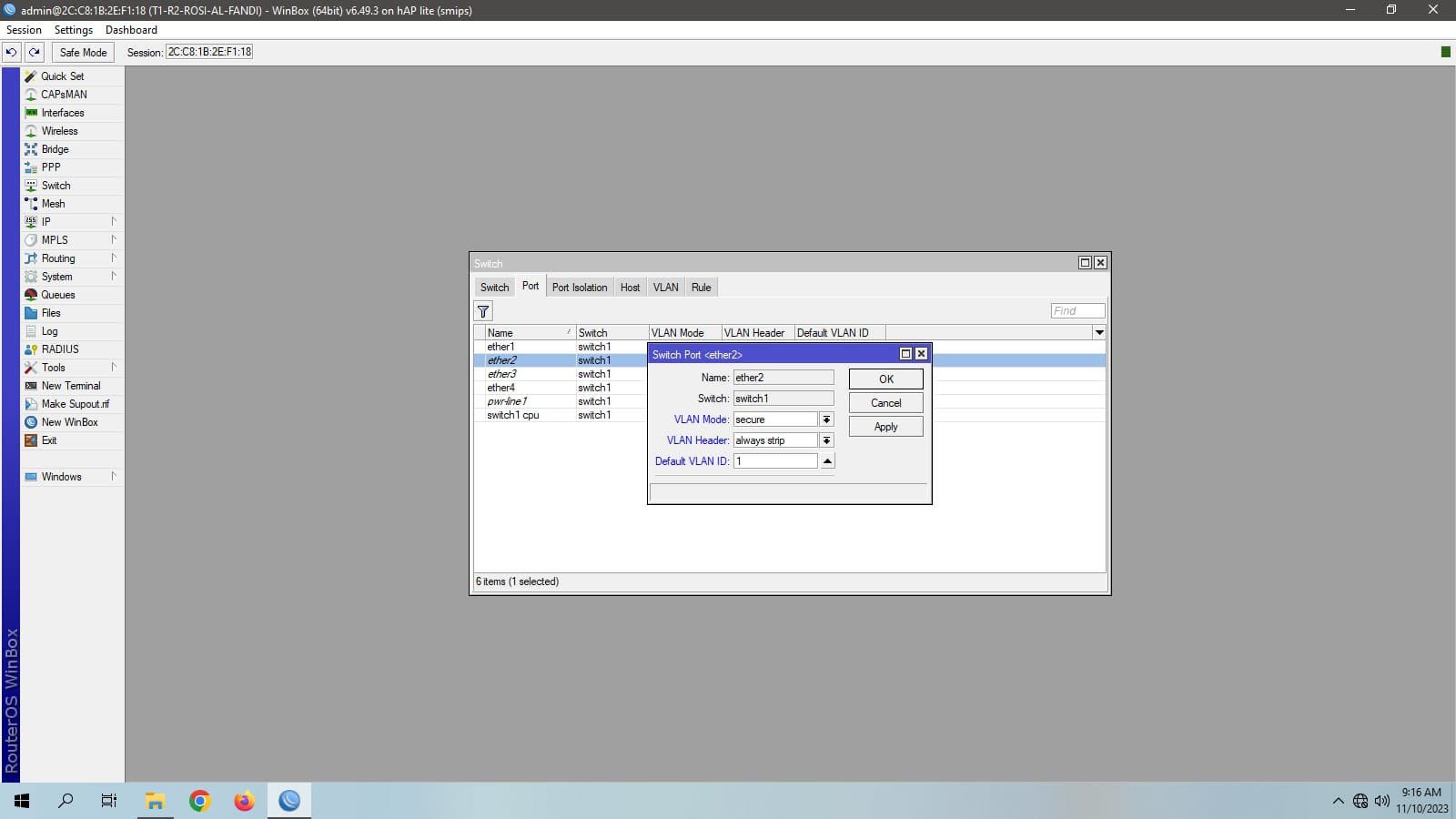
Task: Collapse the Default VLAN ID field arrow
Action: click(x=827, y=461)
